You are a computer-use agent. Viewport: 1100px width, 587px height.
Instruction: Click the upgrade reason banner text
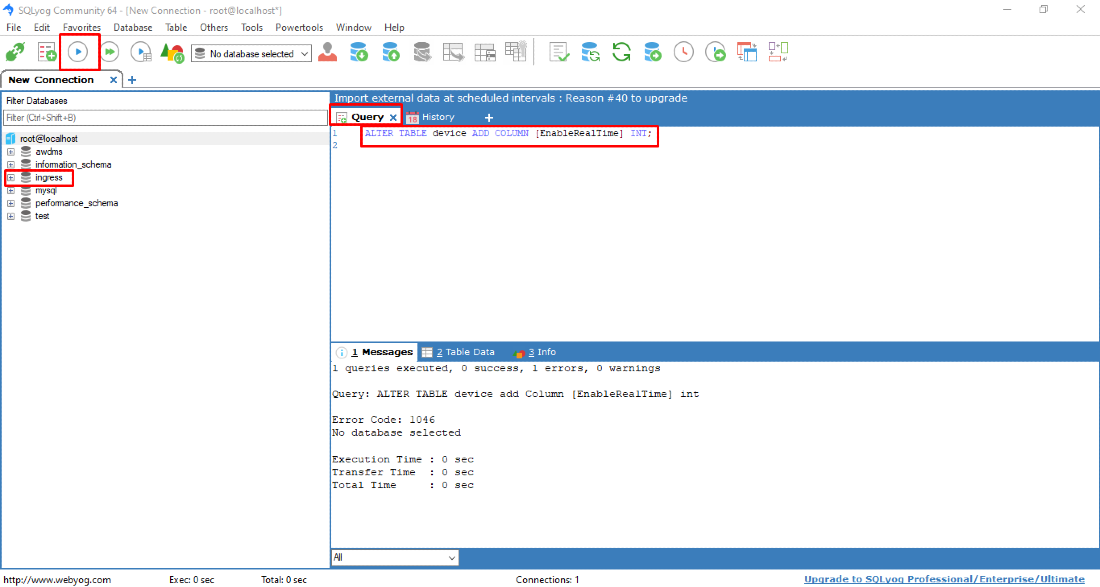tap(511, 98)
